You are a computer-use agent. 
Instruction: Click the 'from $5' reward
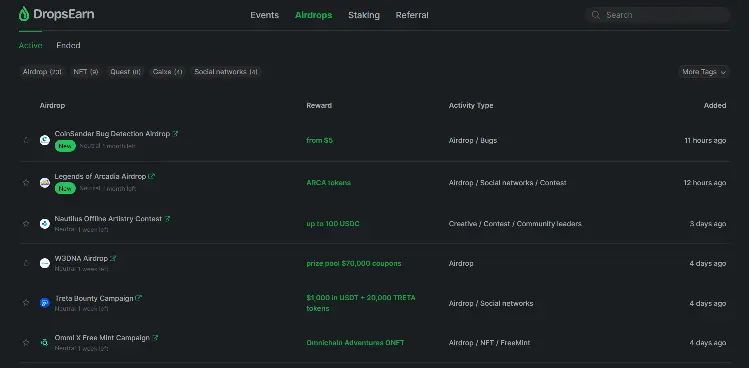tap(320, 141)
